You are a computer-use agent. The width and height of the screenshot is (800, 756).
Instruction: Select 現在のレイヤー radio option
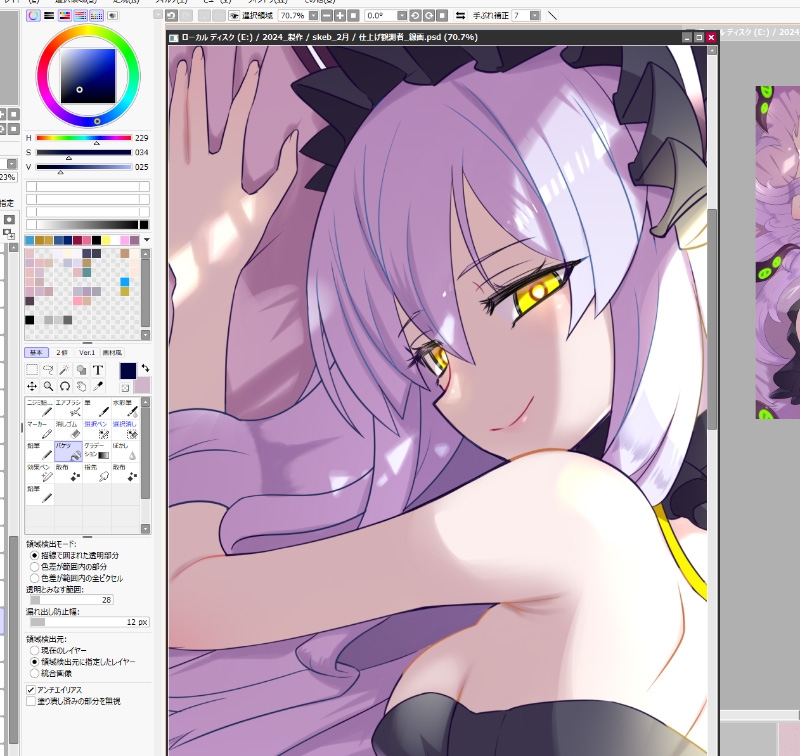tap(35, 649)
